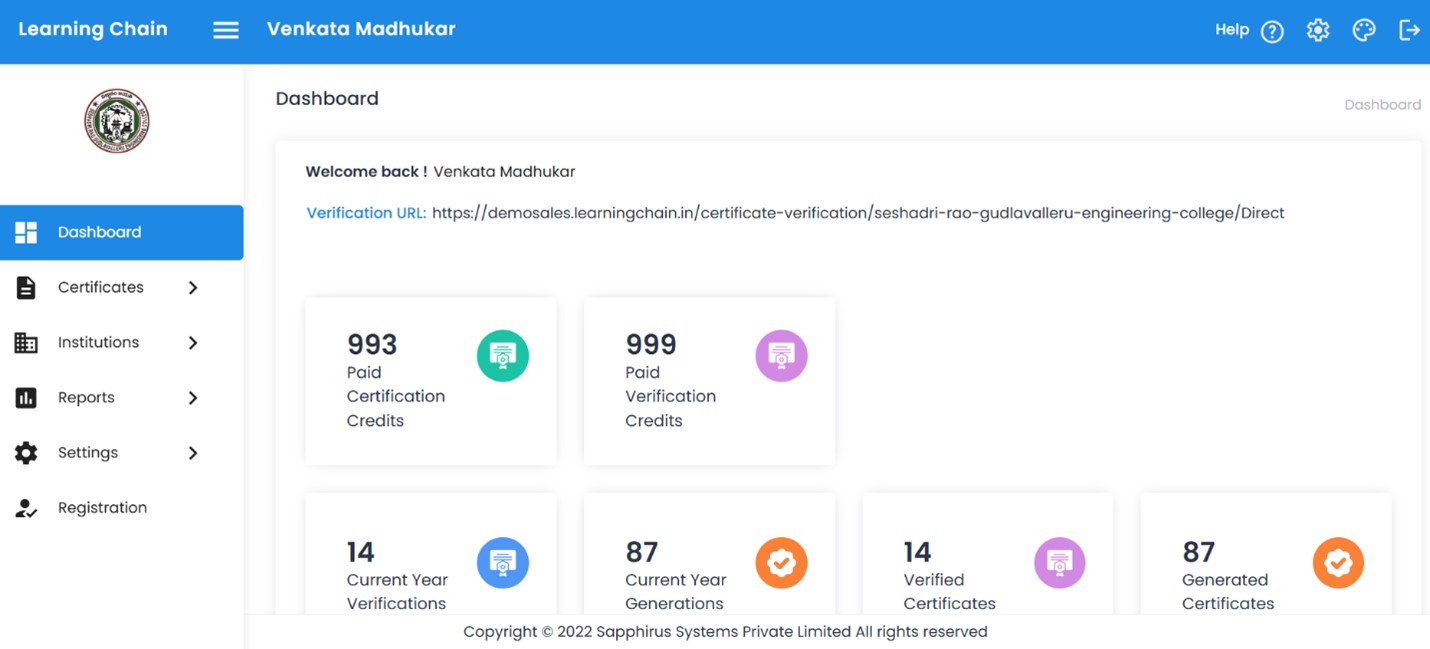Viewport: 1430px width, 649px height.
Task: Expand the Certificates submenu chevron
Action: pyautogui.click(x=193, y=288)
